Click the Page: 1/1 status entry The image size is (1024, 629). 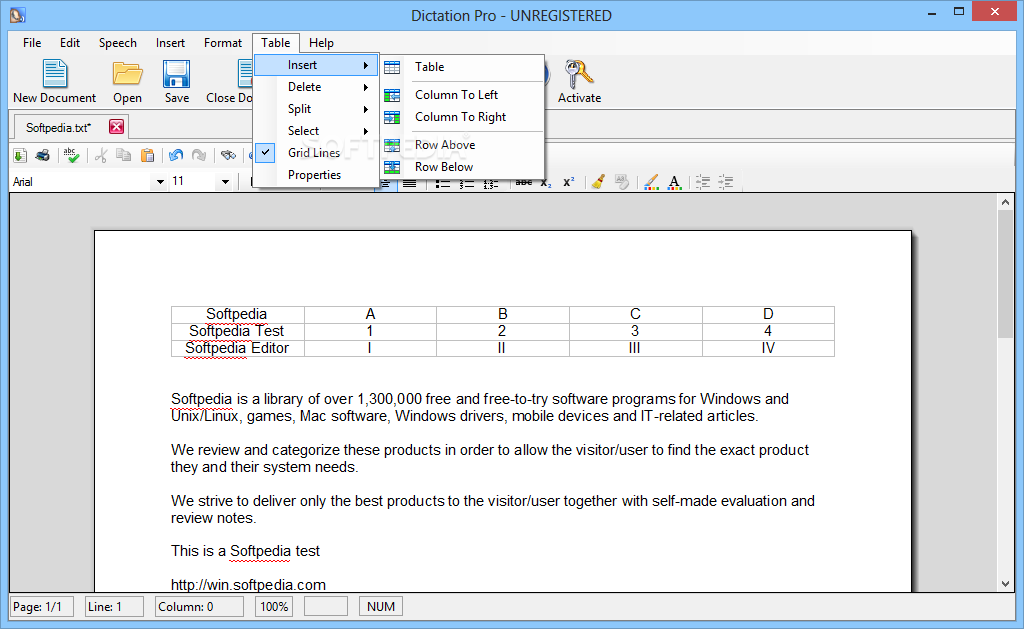[x=40, y=607]
